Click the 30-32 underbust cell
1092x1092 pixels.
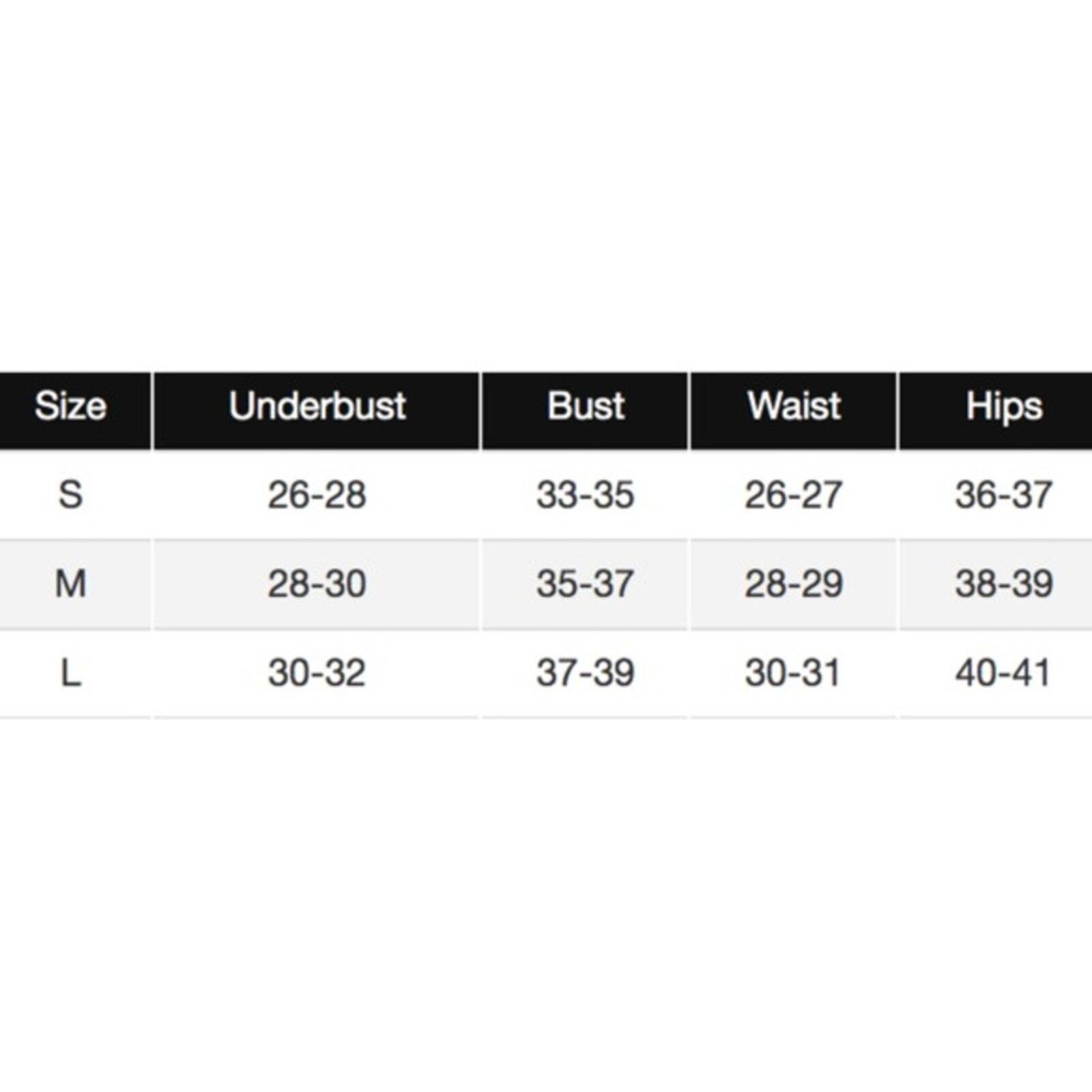pyautogui.click(x=317, y=674)
